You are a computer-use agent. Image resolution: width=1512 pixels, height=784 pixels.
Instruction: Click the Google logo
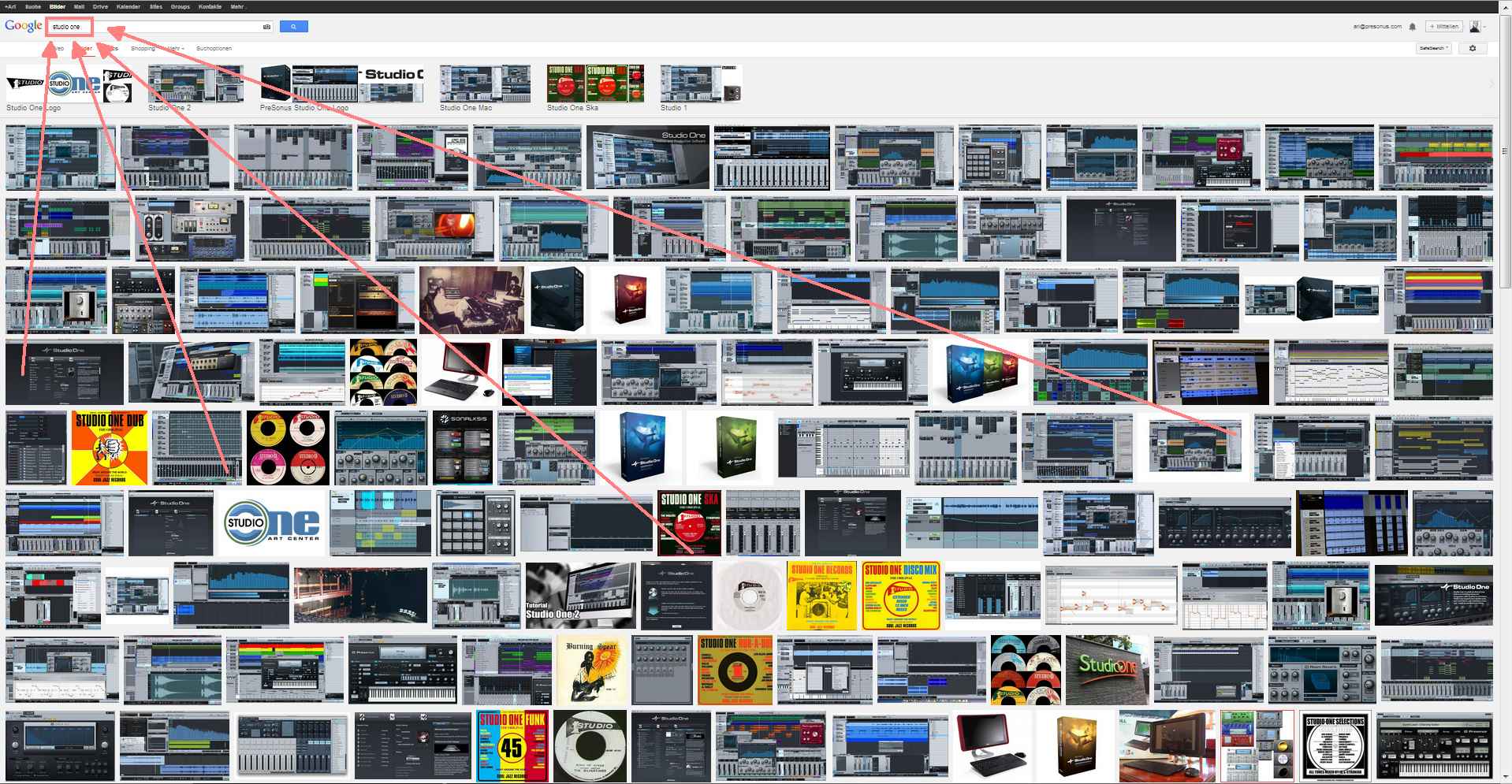[x=23, y=26]
